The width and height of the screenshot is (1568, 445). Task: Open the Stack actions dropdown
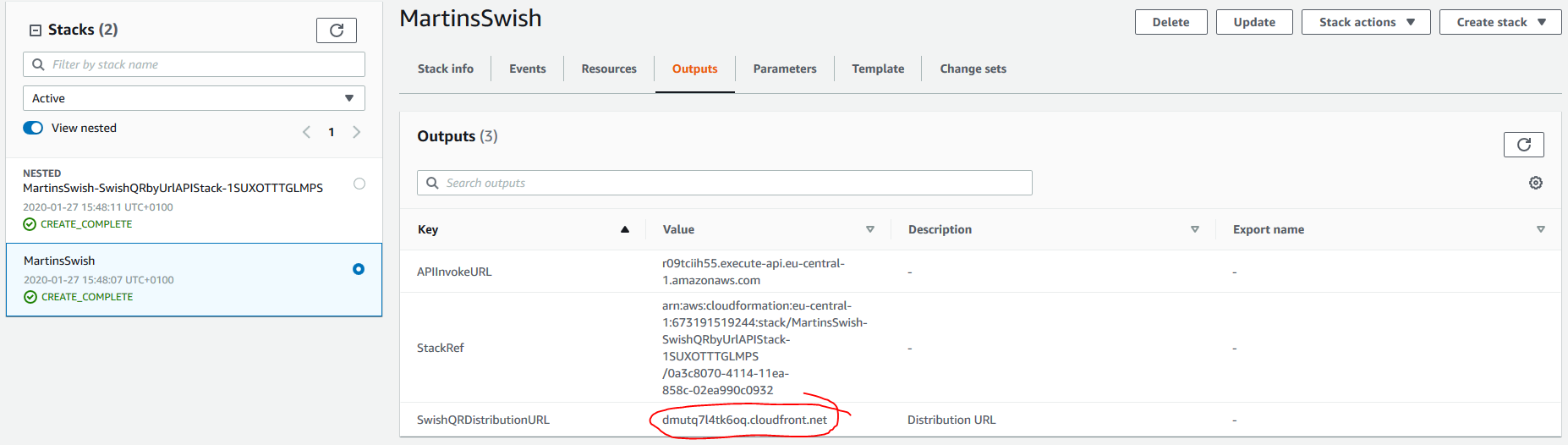[x=1366, y=22]
